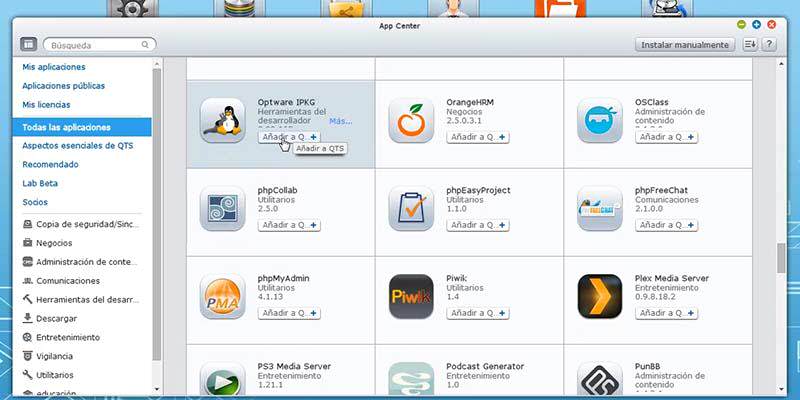Select Todas las aplicaciones
800x400 pixels.
coord(82,127)
